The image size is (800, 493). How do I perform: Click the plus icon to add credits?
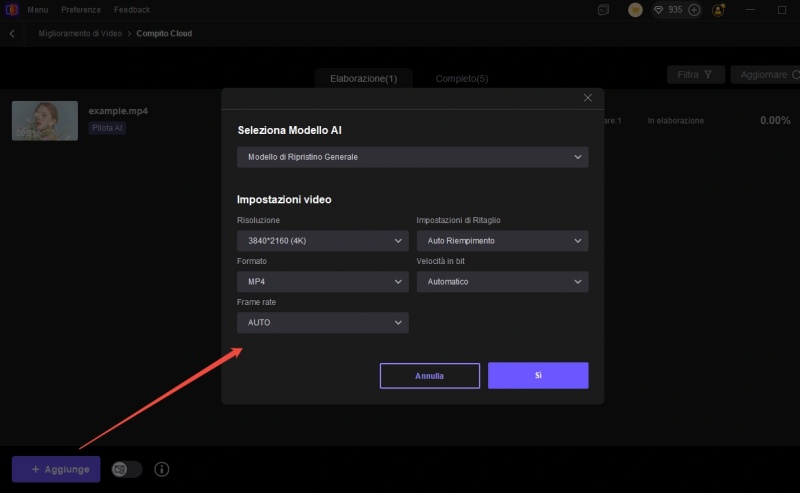(x=694, y=10)
